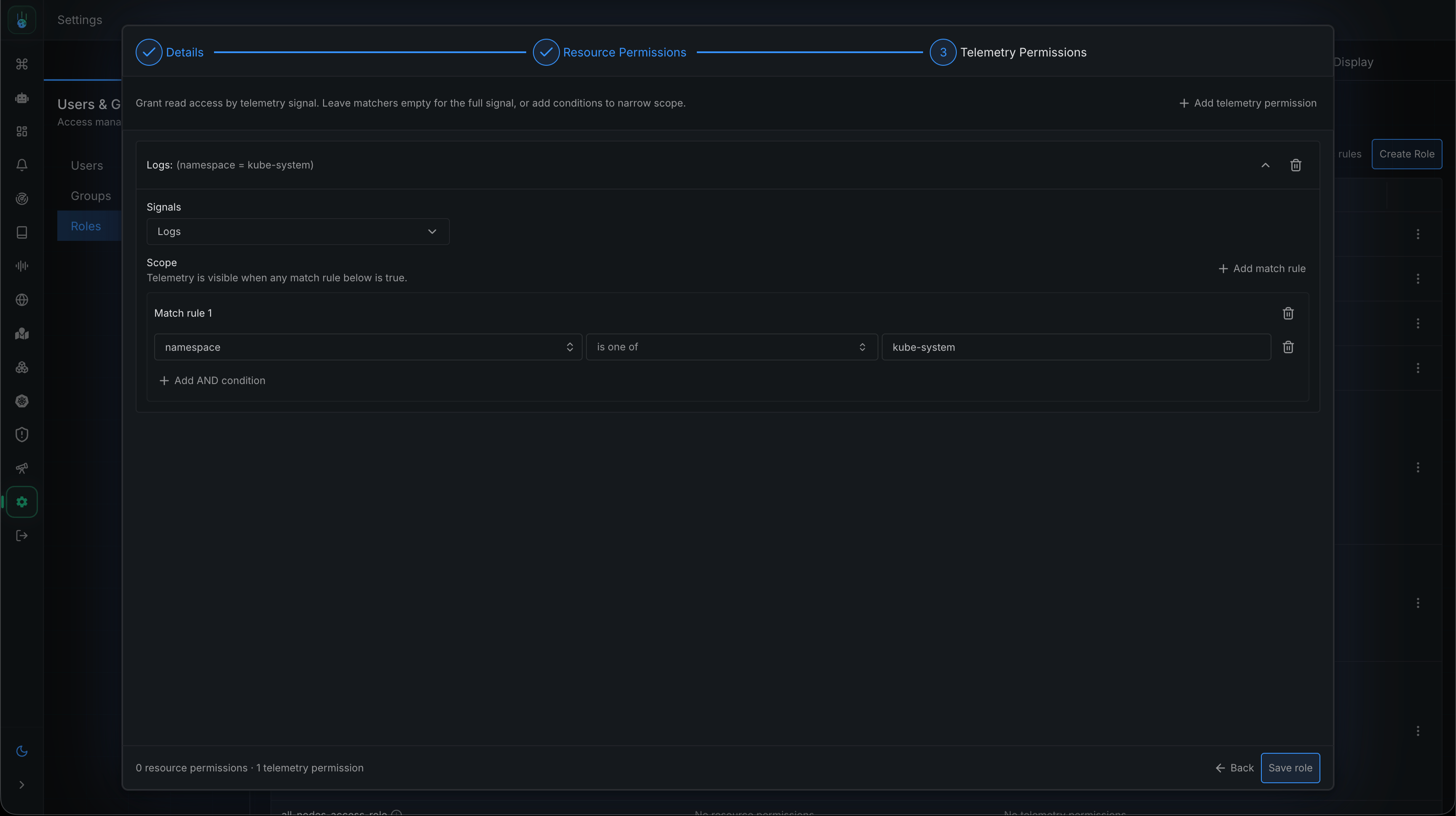Open the cubes cluster icon in the sidebar
The image size is (1456, 816).
click(x=21, y=368)
